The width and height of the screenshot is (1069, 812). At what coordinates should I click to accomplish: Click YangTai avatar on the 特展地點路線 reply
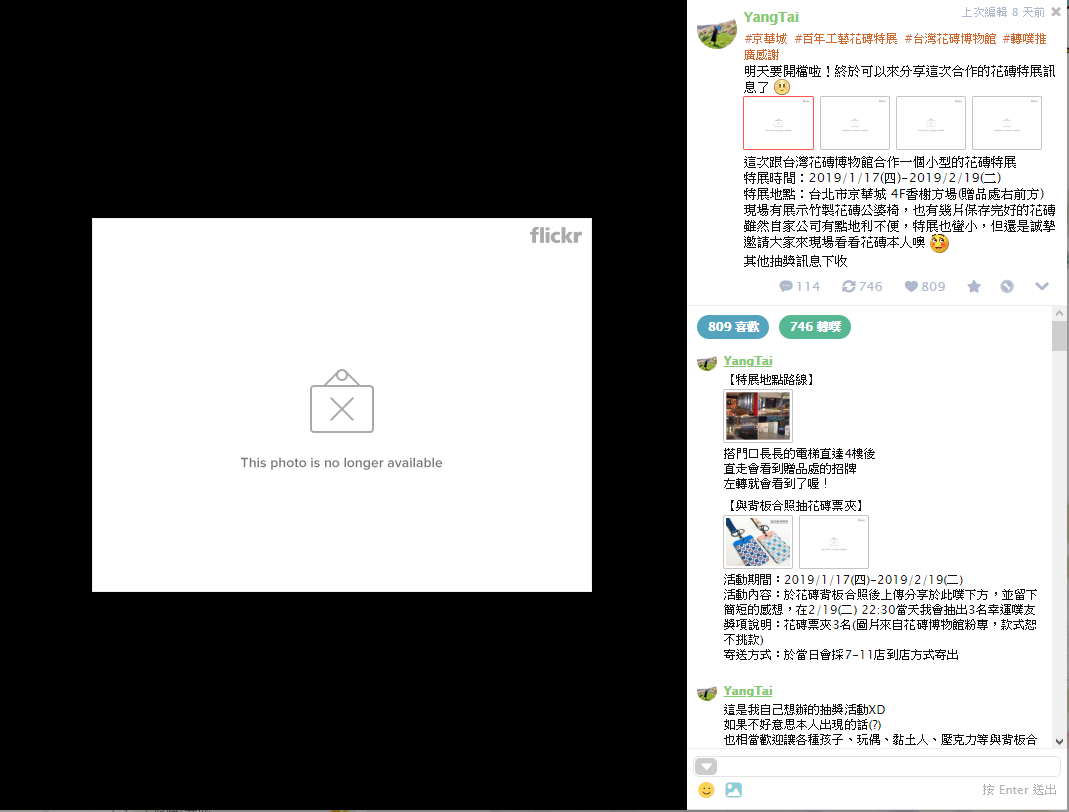click(707, 363)
